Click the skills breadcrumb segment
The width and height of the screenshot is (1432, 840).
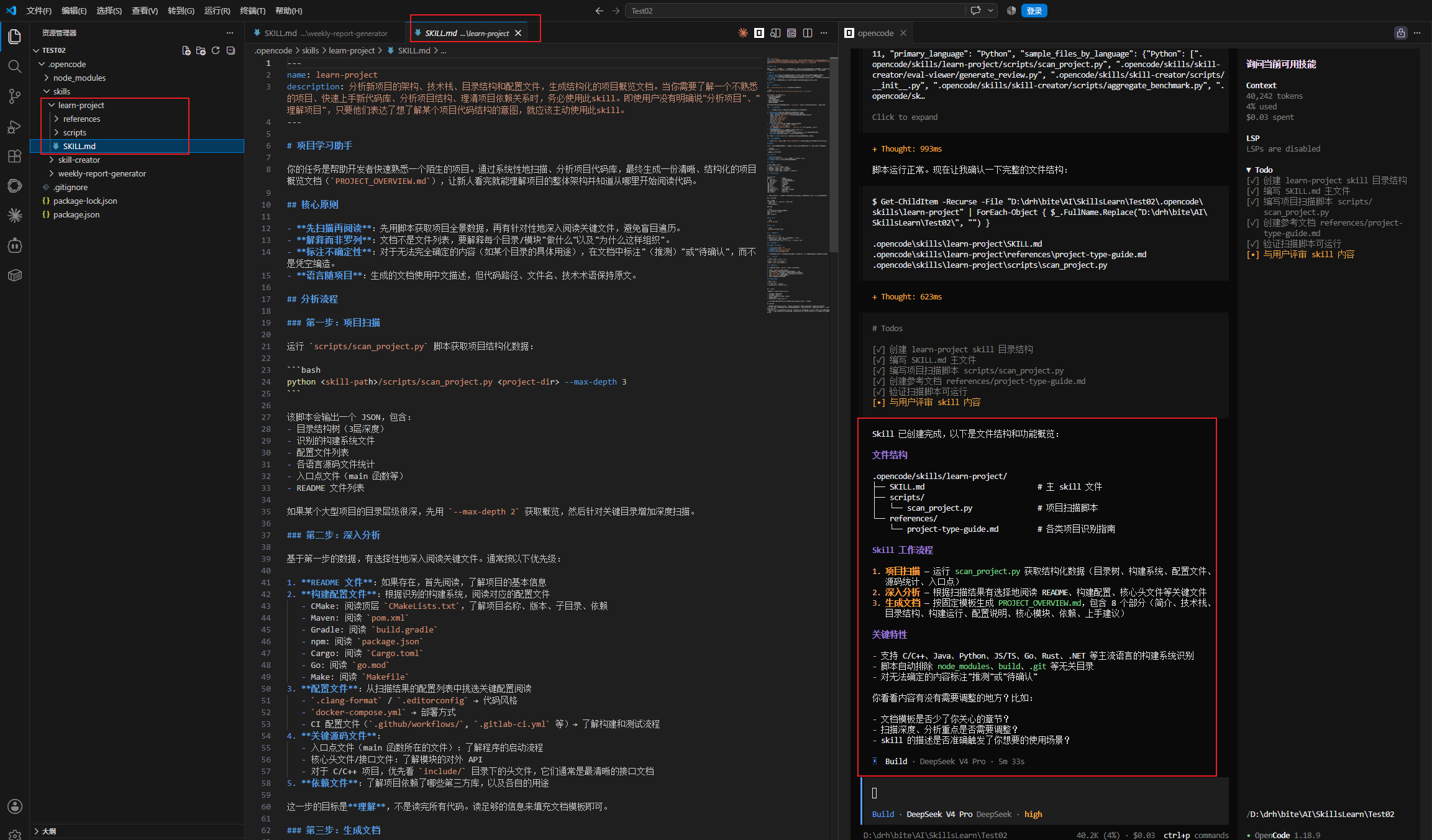(x=311, y=50)
